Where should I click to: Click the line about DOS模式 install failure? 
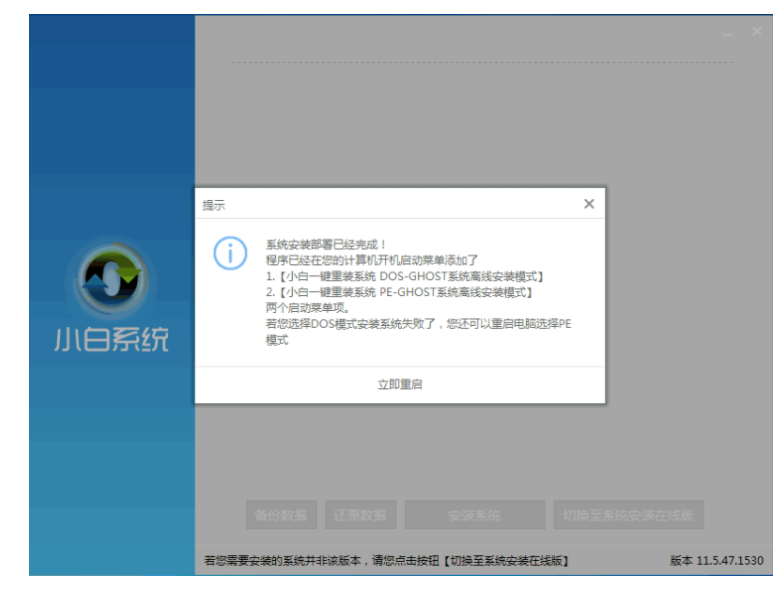click(x=417, y=324)
